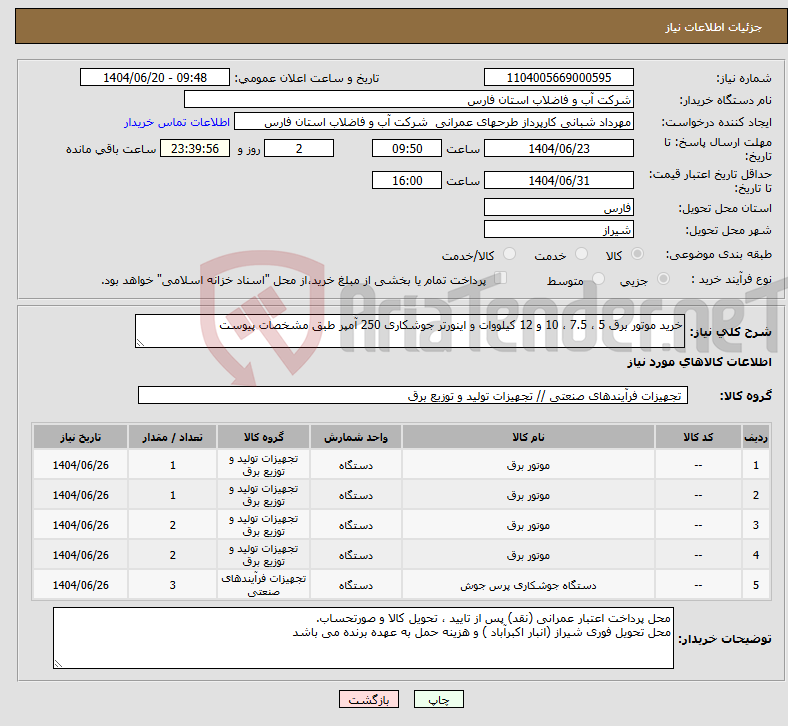The height and width of the screenshot is (726, 788).
Task: Select the جزیی purchase type radio
Action: click(663, 279)
